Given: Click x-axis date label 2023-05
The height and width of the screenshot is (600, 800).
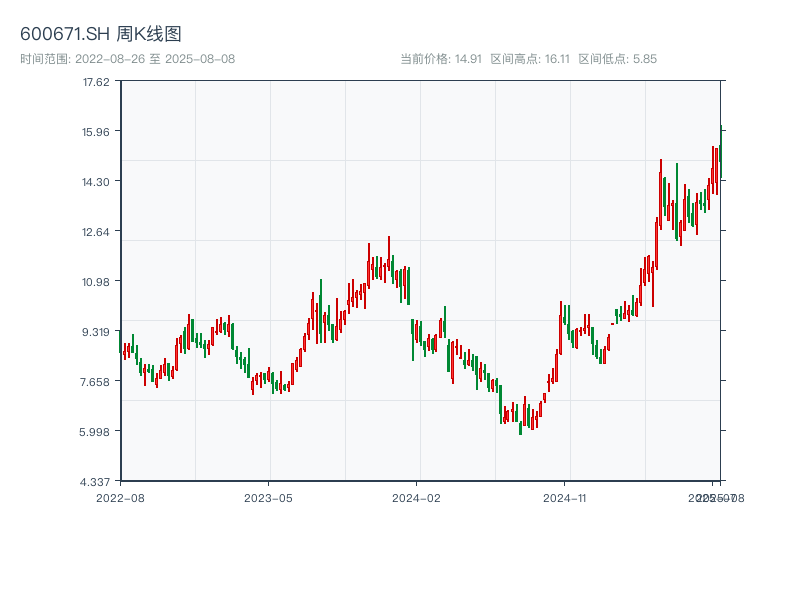Looking at the screenshot, I should 268,498.
